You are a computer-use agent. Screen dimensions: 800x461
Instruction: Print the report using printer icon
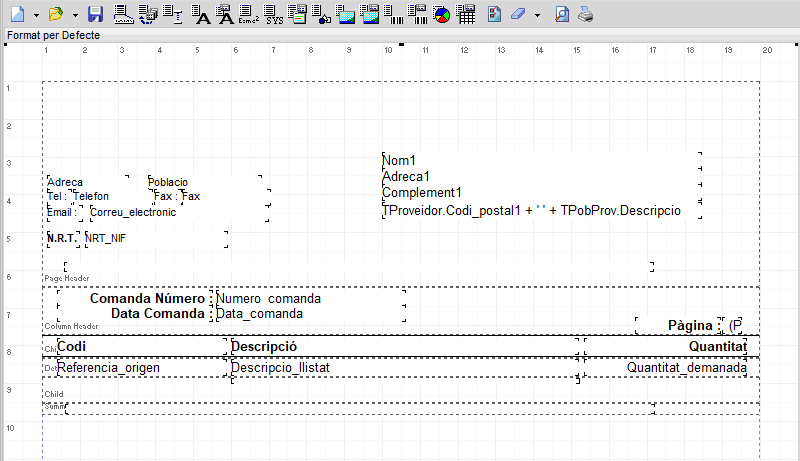[586, 14]
